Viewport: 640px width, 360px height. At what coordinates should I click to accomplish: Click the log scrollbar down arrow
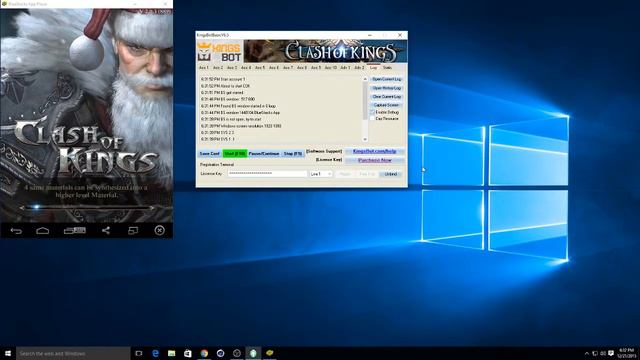tap(365, 139)
